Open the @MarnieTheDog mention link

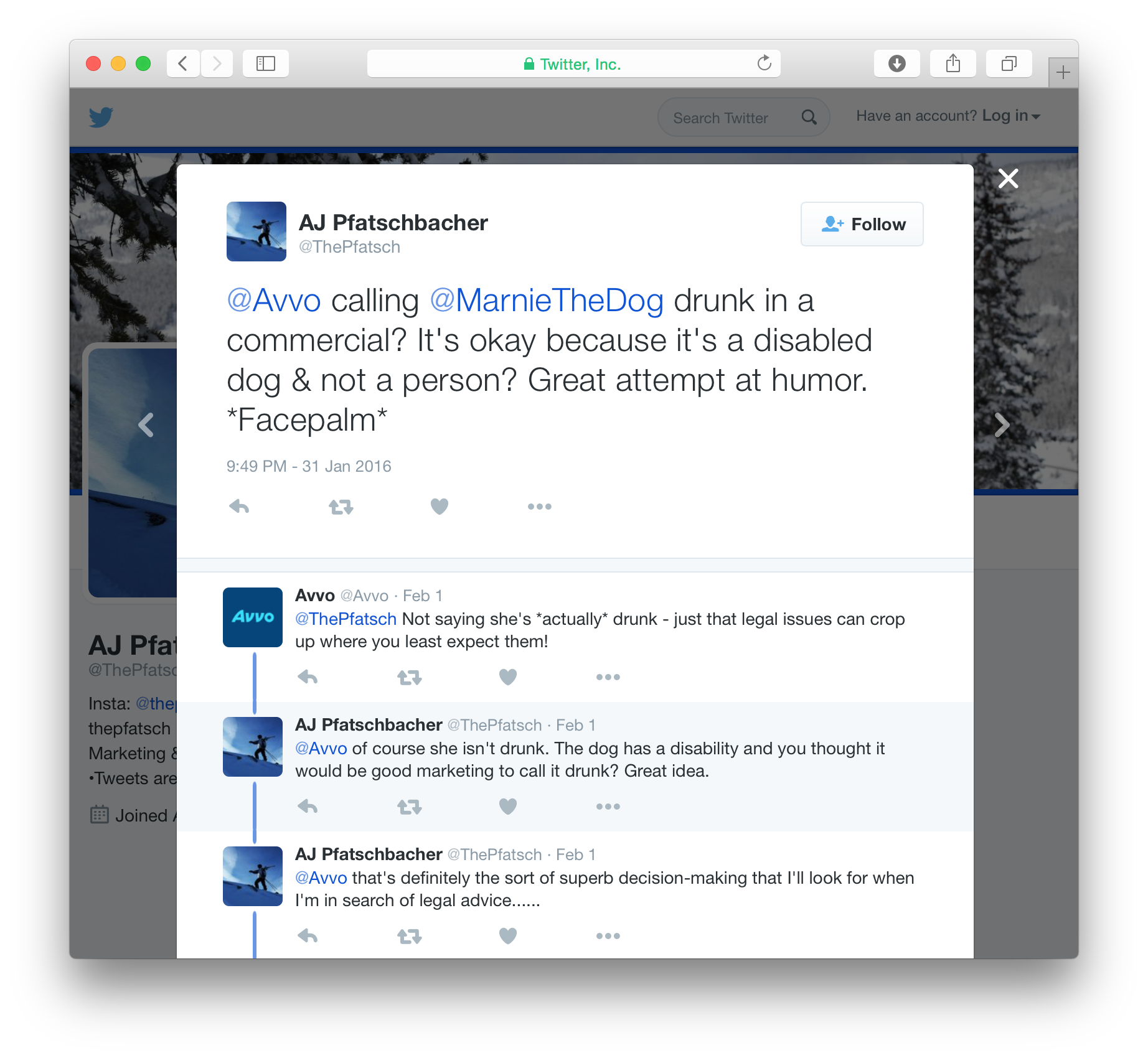pos(547,301)
